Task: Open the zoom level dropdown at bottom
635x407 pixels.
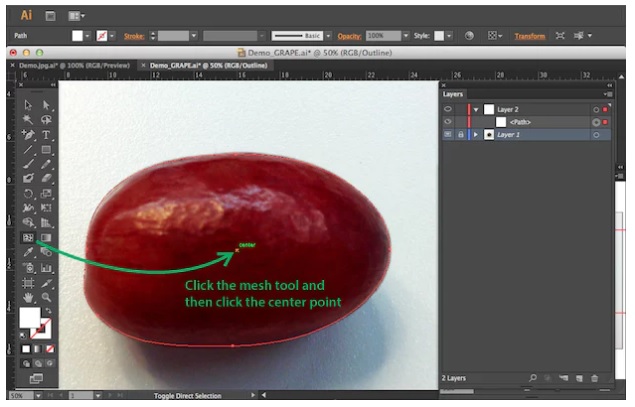Action: (x=38, y=396)
